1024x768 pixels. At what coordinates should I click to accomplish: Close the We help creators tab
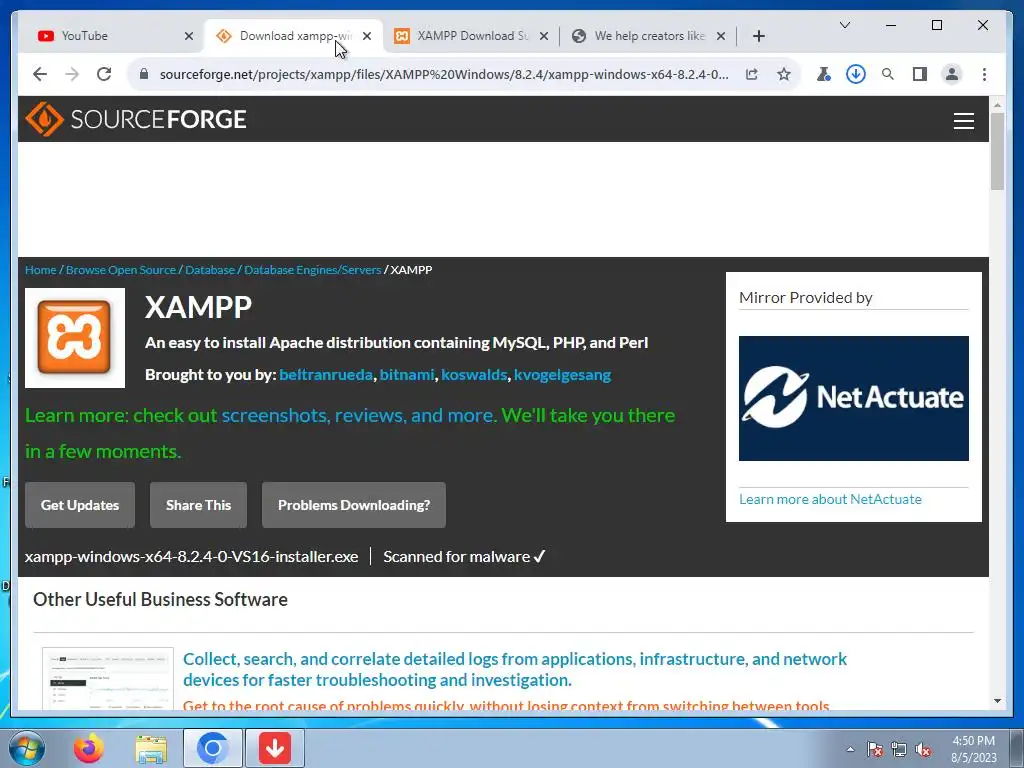720,36
